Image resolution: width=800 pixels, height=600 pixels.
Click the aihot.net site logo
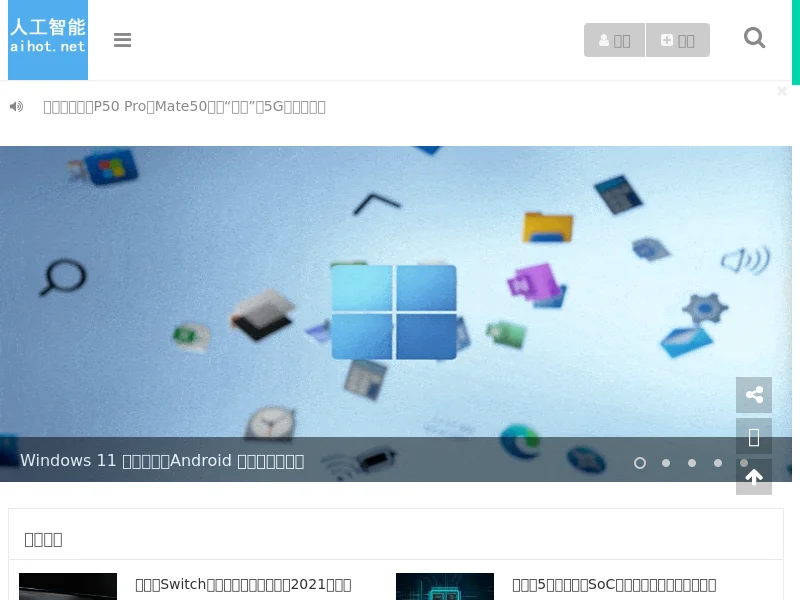coord(48,40)
